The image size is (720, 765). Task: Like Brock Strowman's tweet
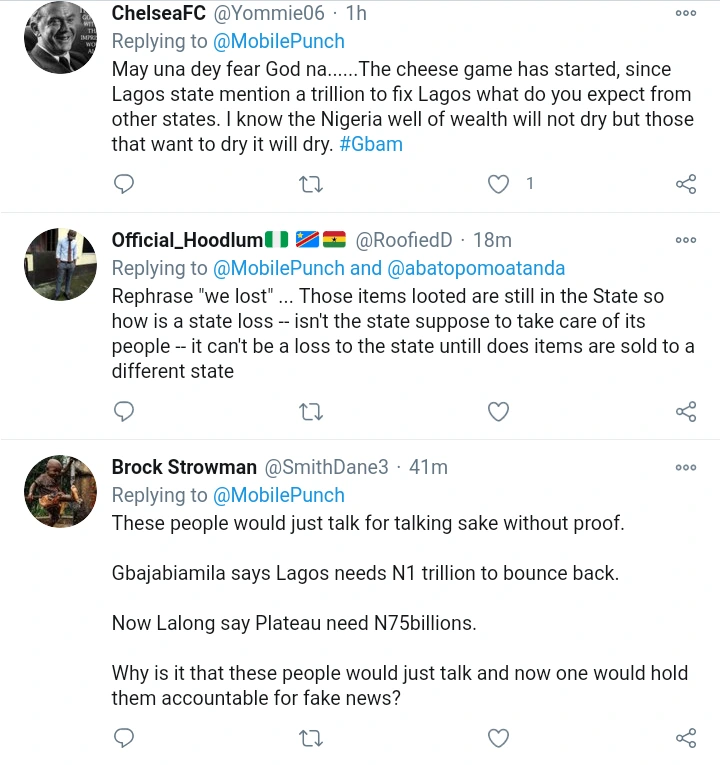point(498,738)
